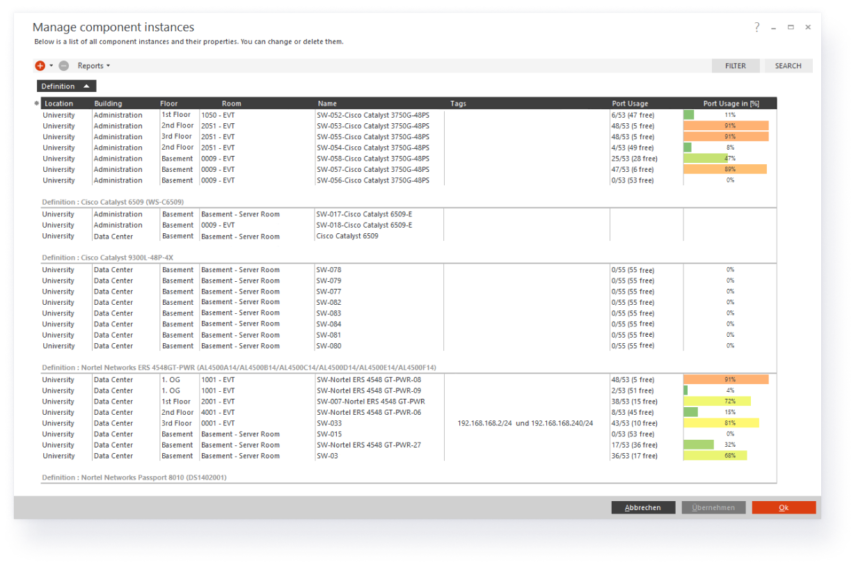
Task: Select row SW-053-Cisco Catalyst 3750G-48PS
Action: 408,126
